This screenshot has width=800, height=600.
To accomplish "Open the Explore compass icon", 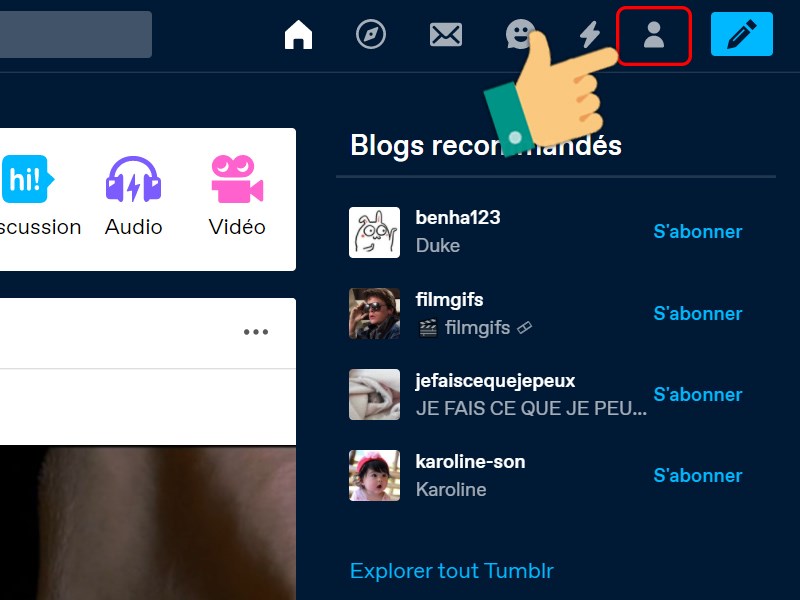I will (x=371, y=35).
